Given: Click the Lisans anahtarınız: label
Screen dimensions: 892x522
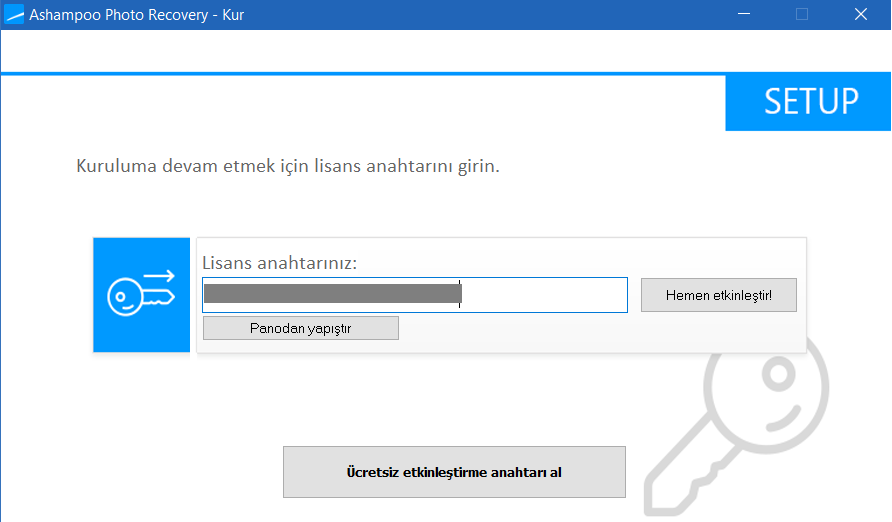Looking at the screenshot, I should tap(279, 263).
